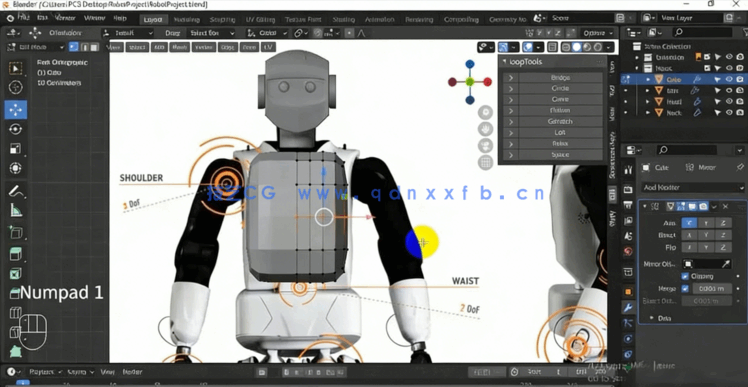Expand the Relax row in LoopTools

tap(510, 144)
